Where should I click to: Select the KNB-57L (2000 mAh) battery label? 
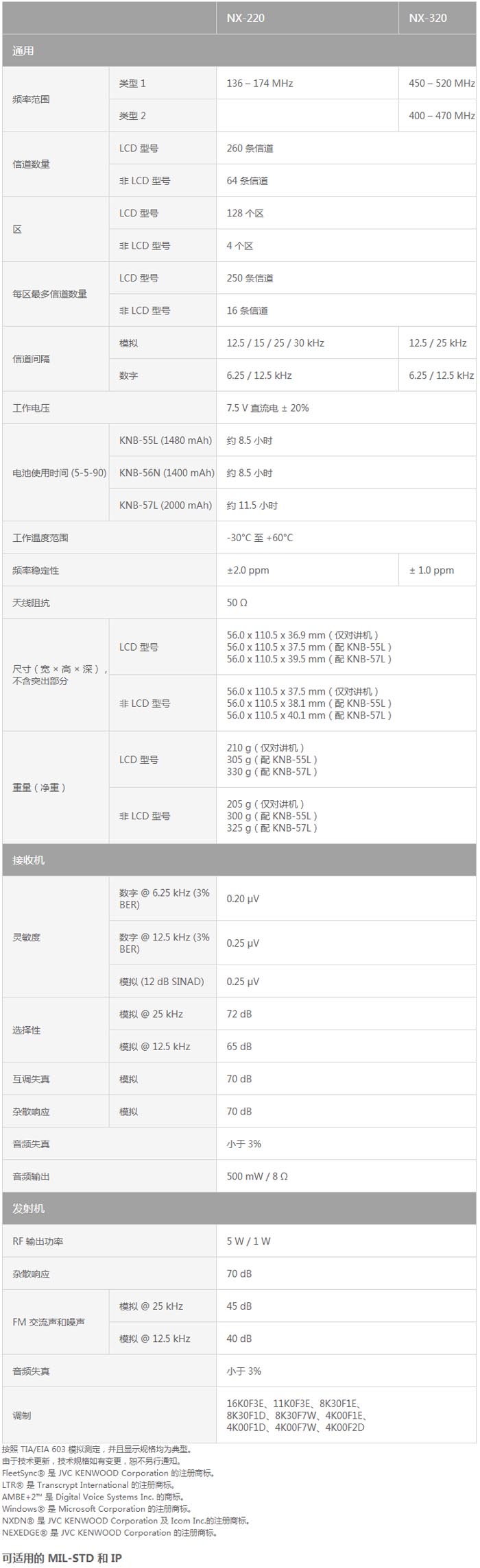tap(165, 506)
